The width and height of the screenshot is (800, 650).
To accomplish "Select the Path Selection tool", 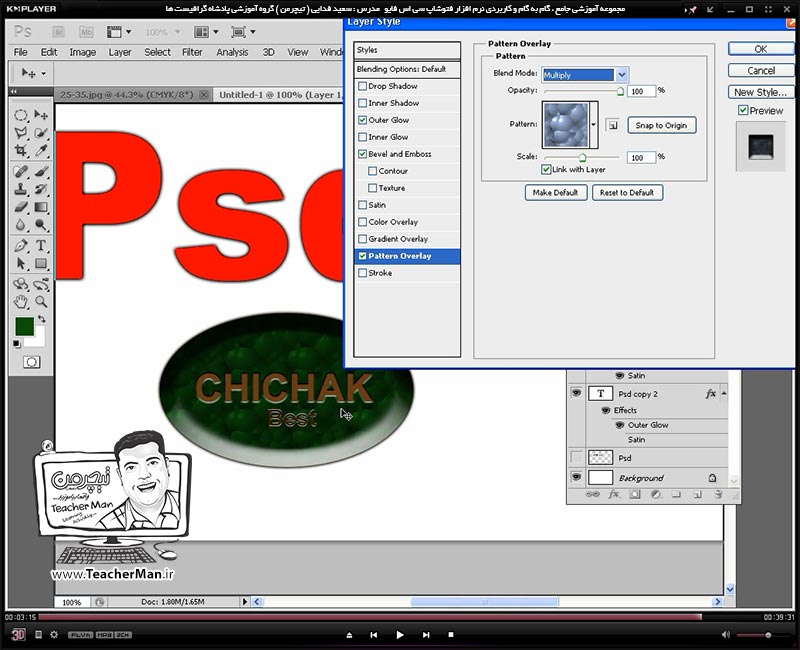I will 21,263.
